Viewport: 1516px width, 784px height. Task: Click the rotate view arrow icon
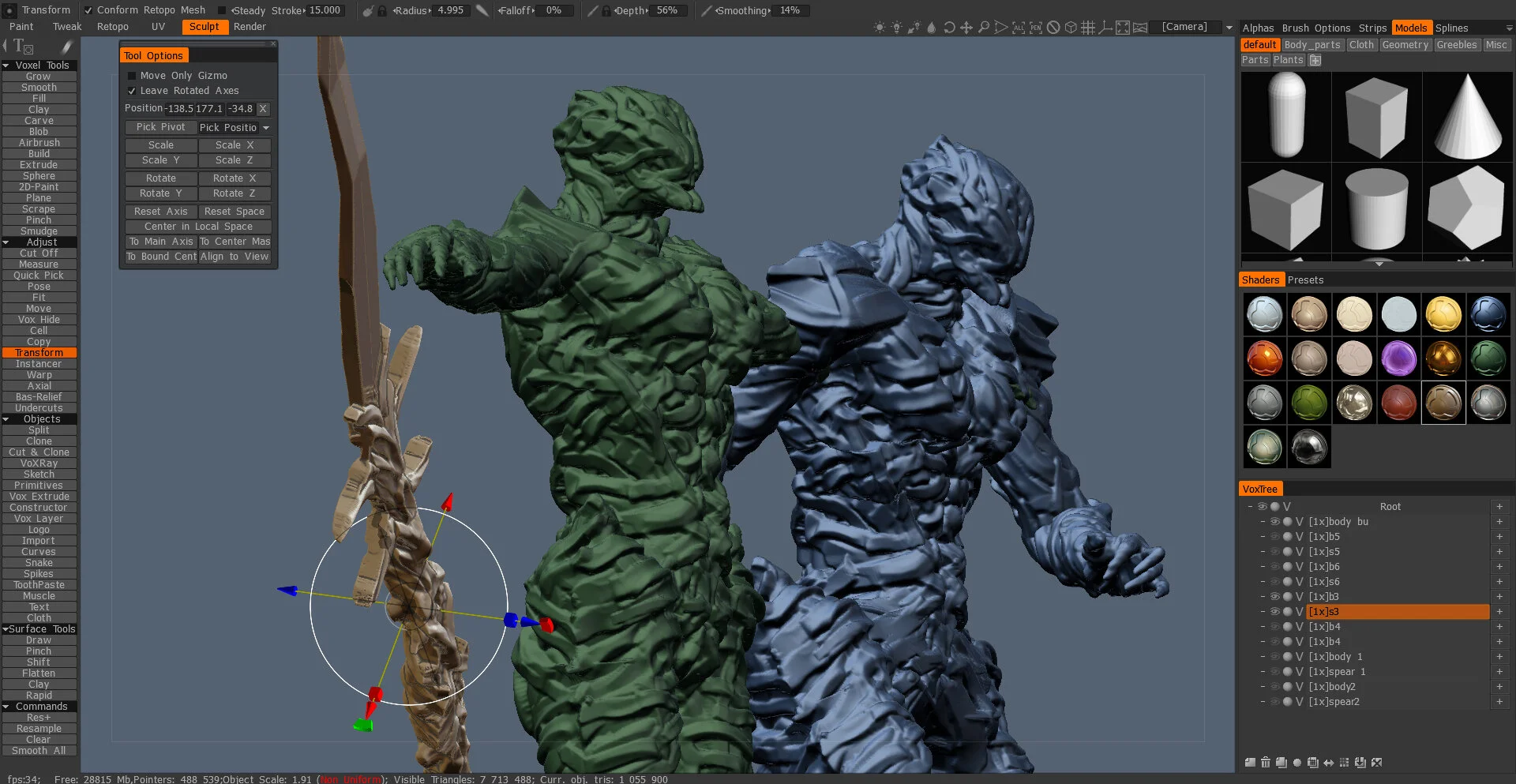point(949,28)
